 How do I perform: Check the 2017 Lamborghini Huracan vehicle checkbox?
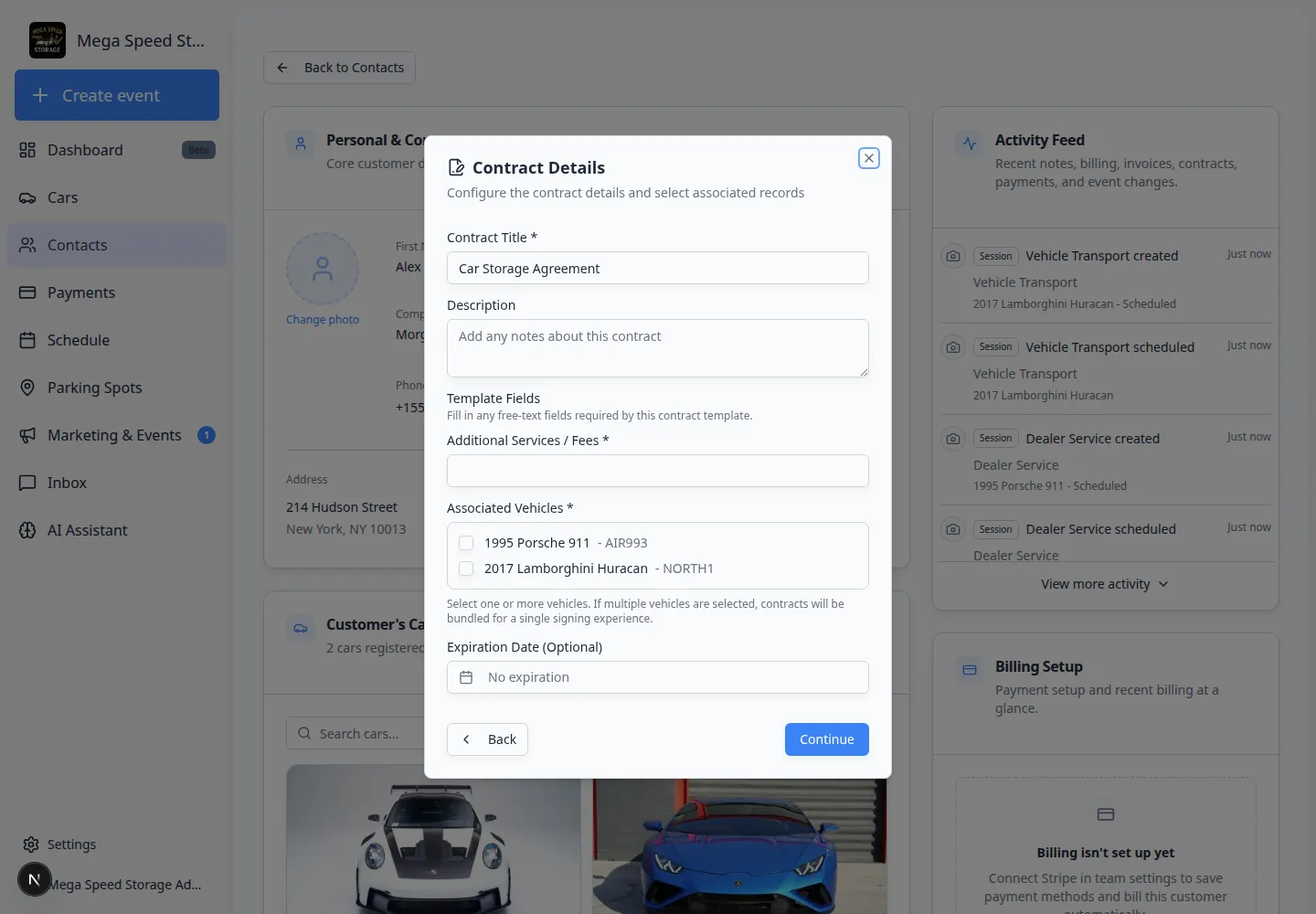[x=466, y=569]
